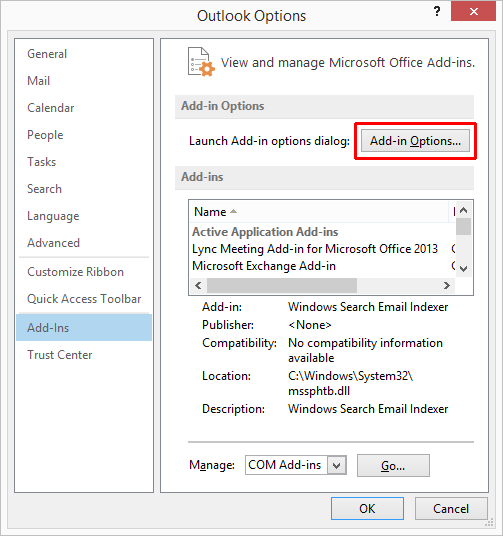Open the Mail options category
The height and width of the screenshot is (536, 503).
(x=38, y=81)
